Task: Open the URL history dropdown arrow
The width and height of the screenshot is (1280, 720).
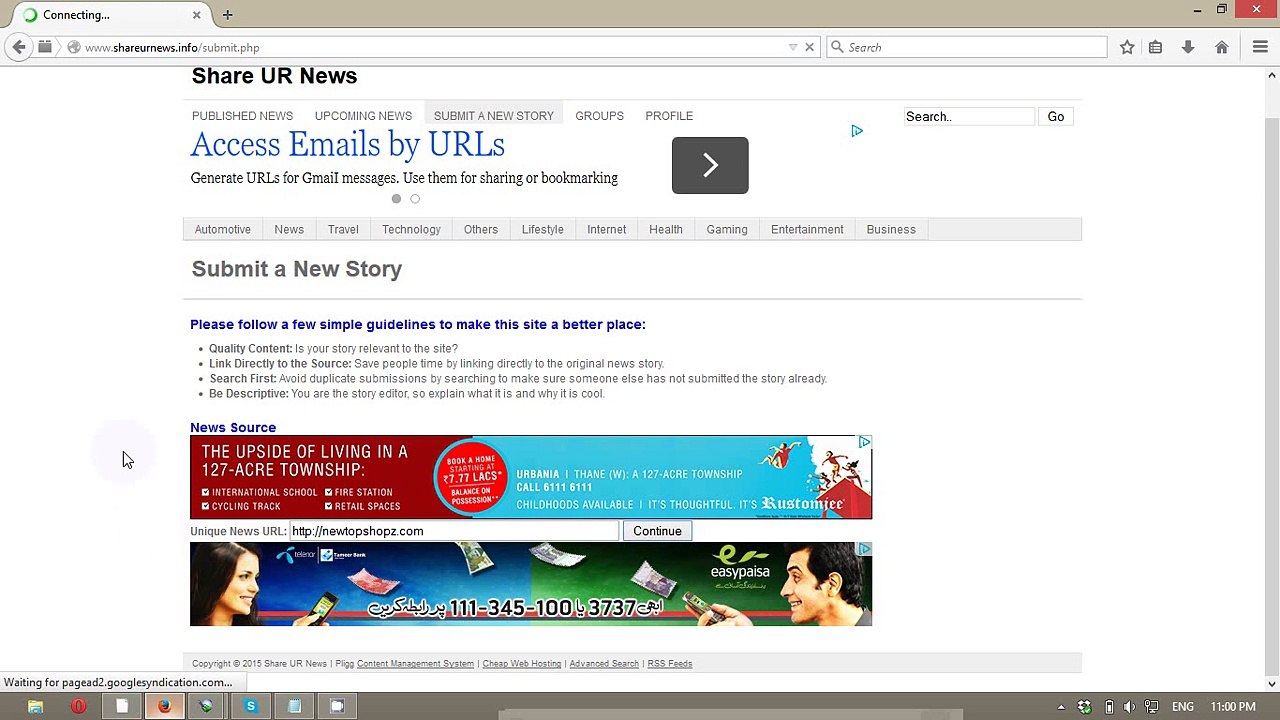Action: click(x=793, y=47)
